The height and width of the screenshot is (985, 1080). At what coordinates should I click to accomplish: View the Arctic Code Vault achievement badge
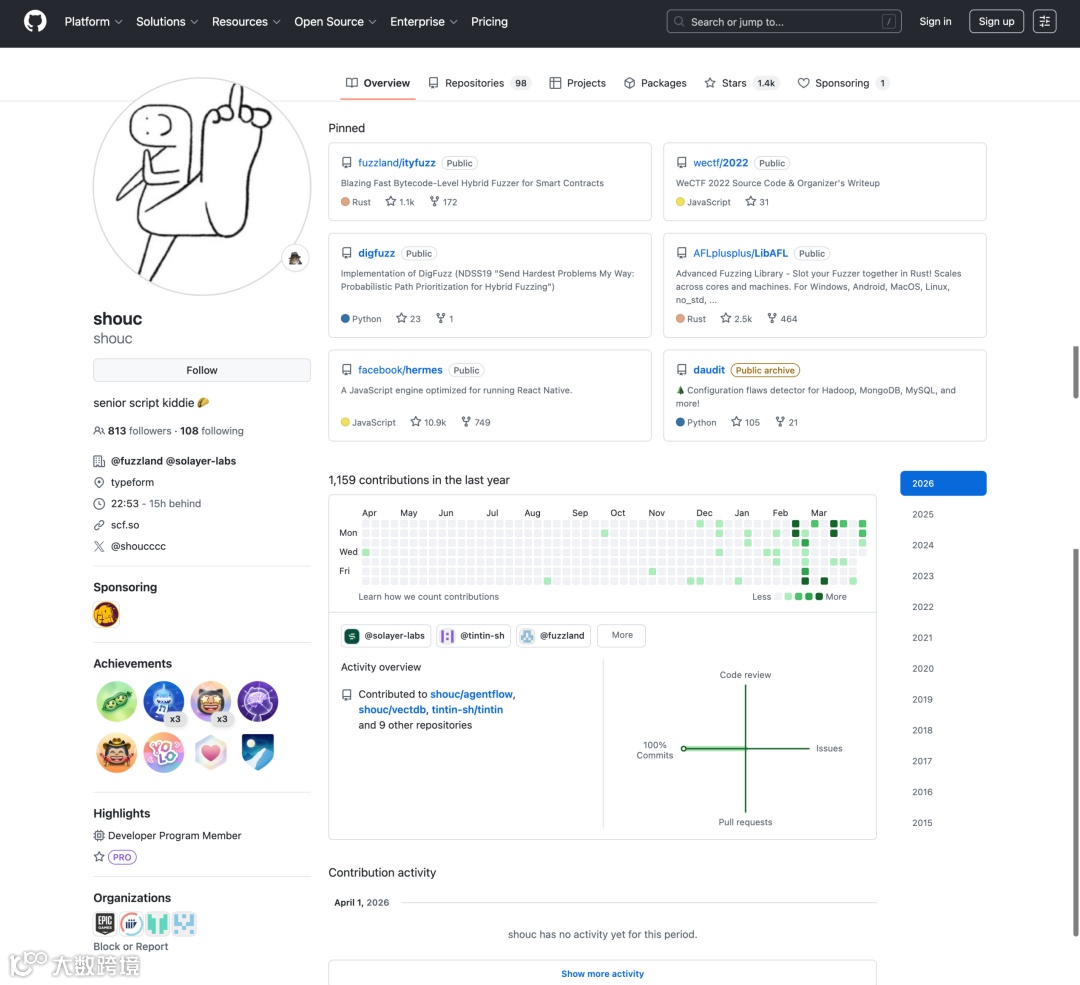coord(258,752)
